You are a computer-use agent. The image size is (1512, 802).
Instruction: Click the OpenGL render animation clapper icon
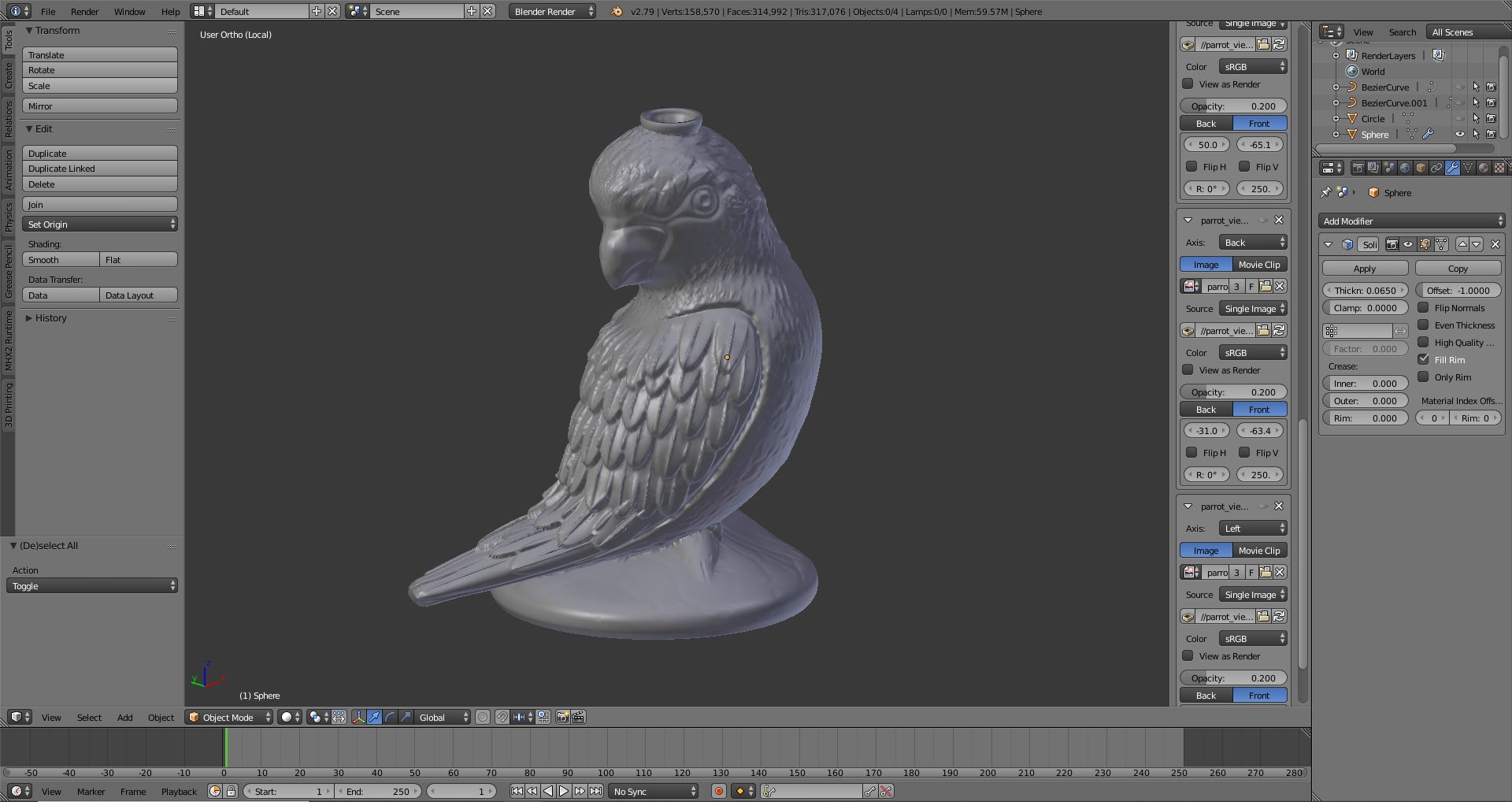click(x=578, y=717)
